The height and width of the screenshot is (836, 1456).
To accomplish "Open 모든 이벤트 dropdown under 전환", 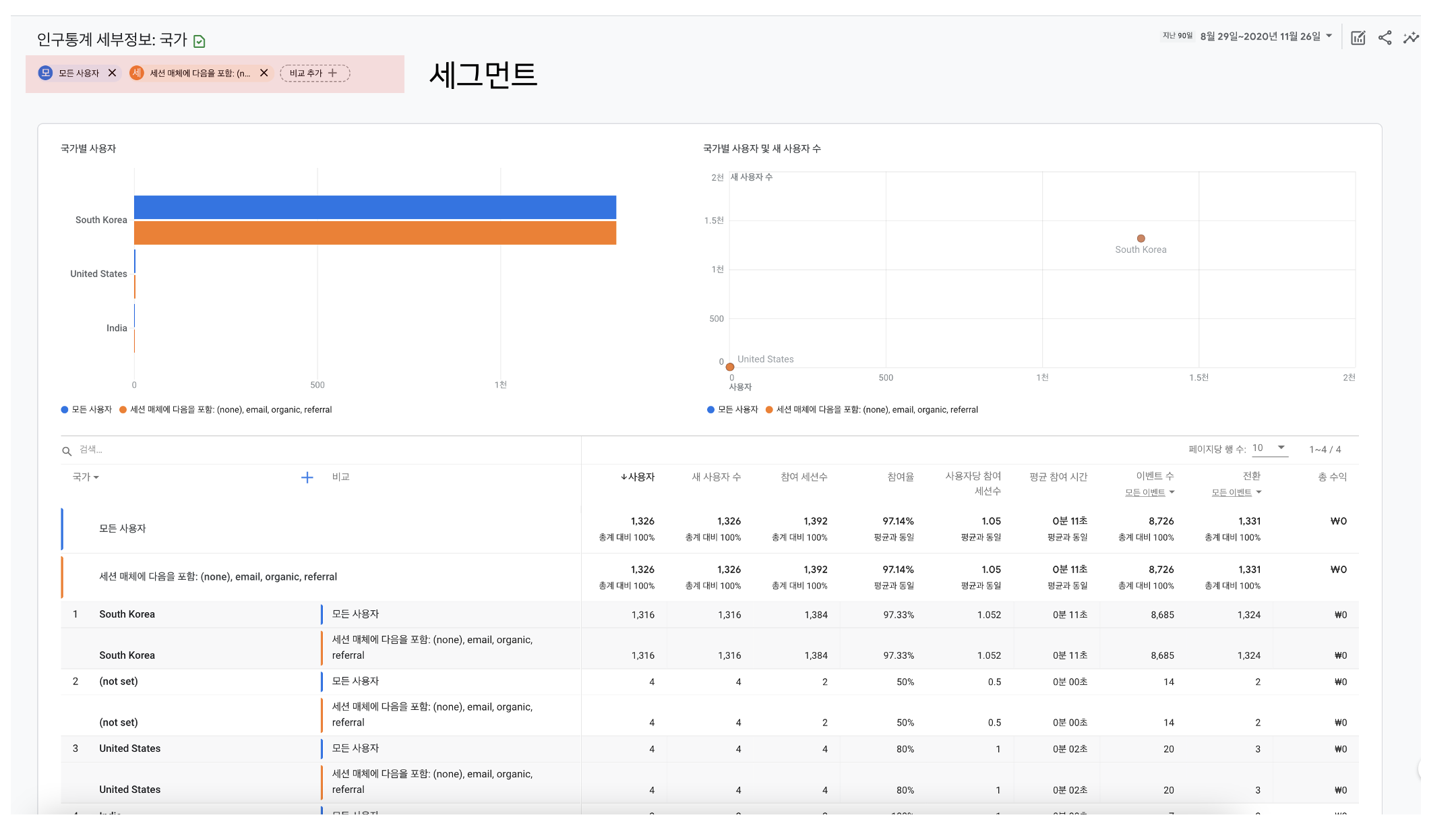I will (1236, 493).
